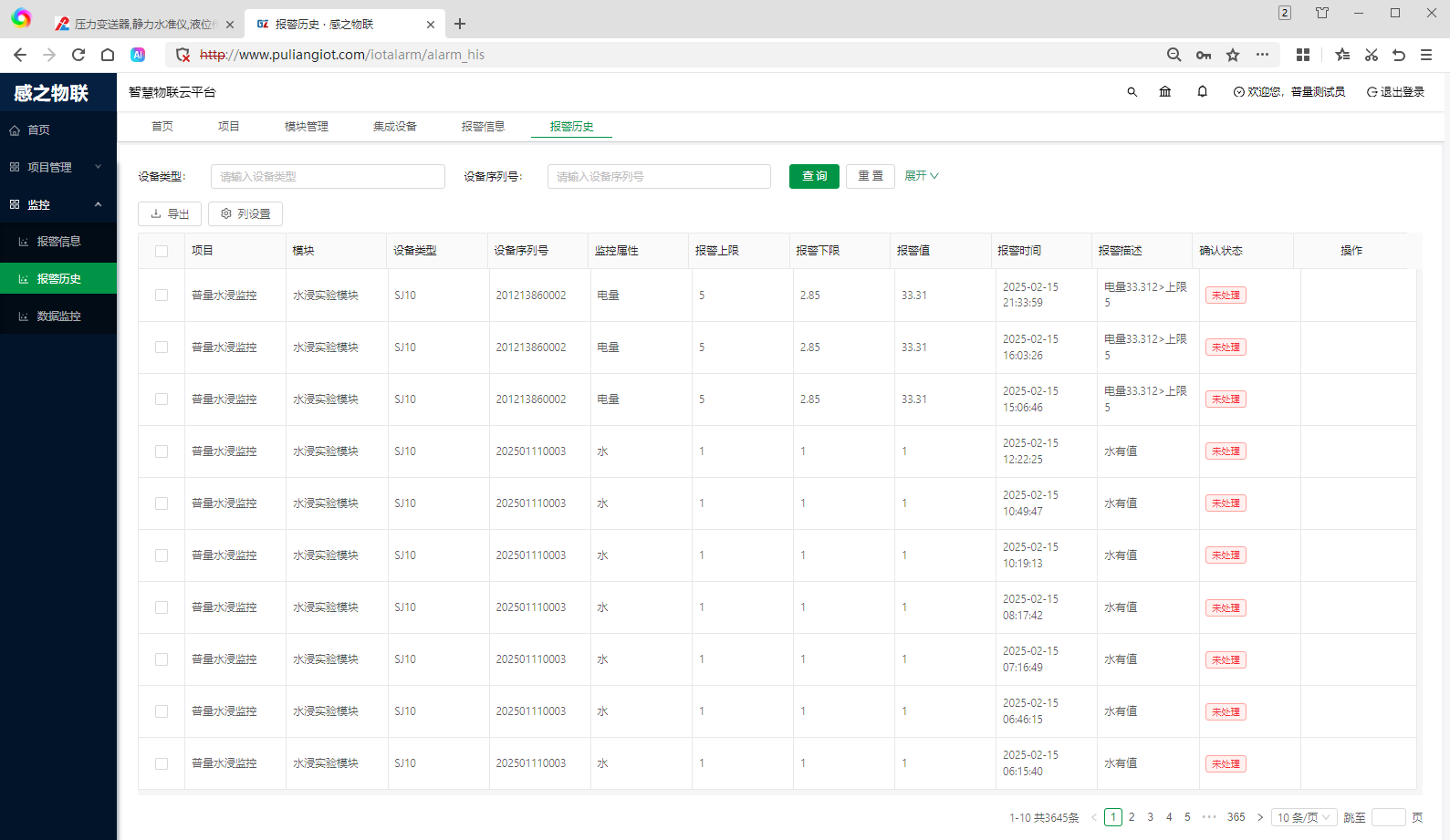Open 数据监控 in the sidebar
Image resolution: width=1450 pixels, height=840 pixels.
point(58,316)
